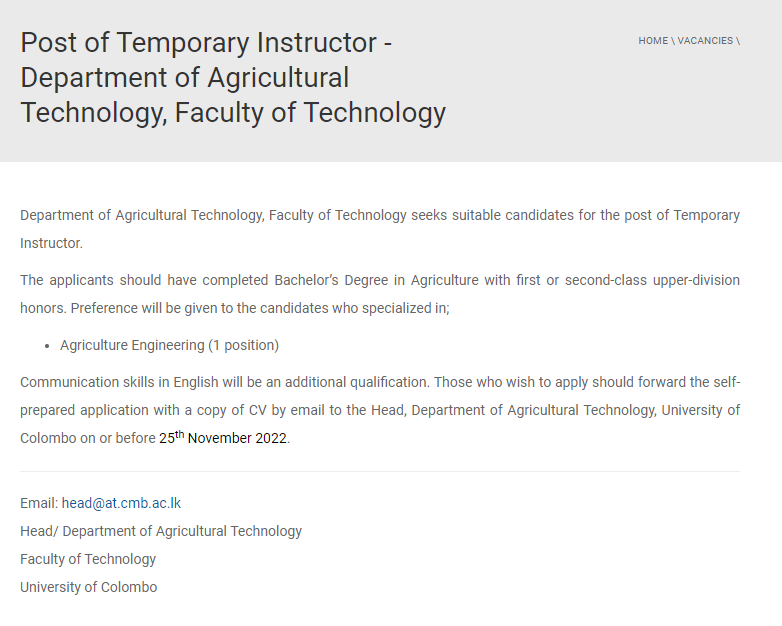This screenshot has width=782, height=626.
Task: Click the superscript "th" in the date
Action: tap(180, 433)
